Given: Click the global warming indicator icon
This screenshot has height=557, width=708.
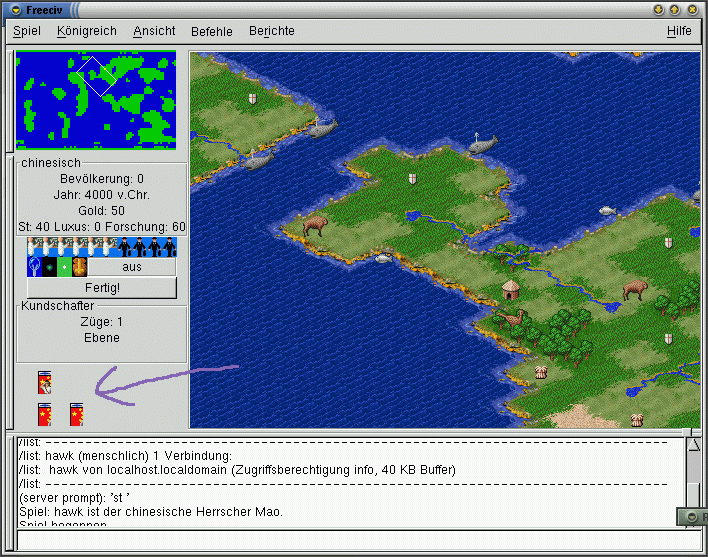Looking at the screenshot, I should click(49, 267).
